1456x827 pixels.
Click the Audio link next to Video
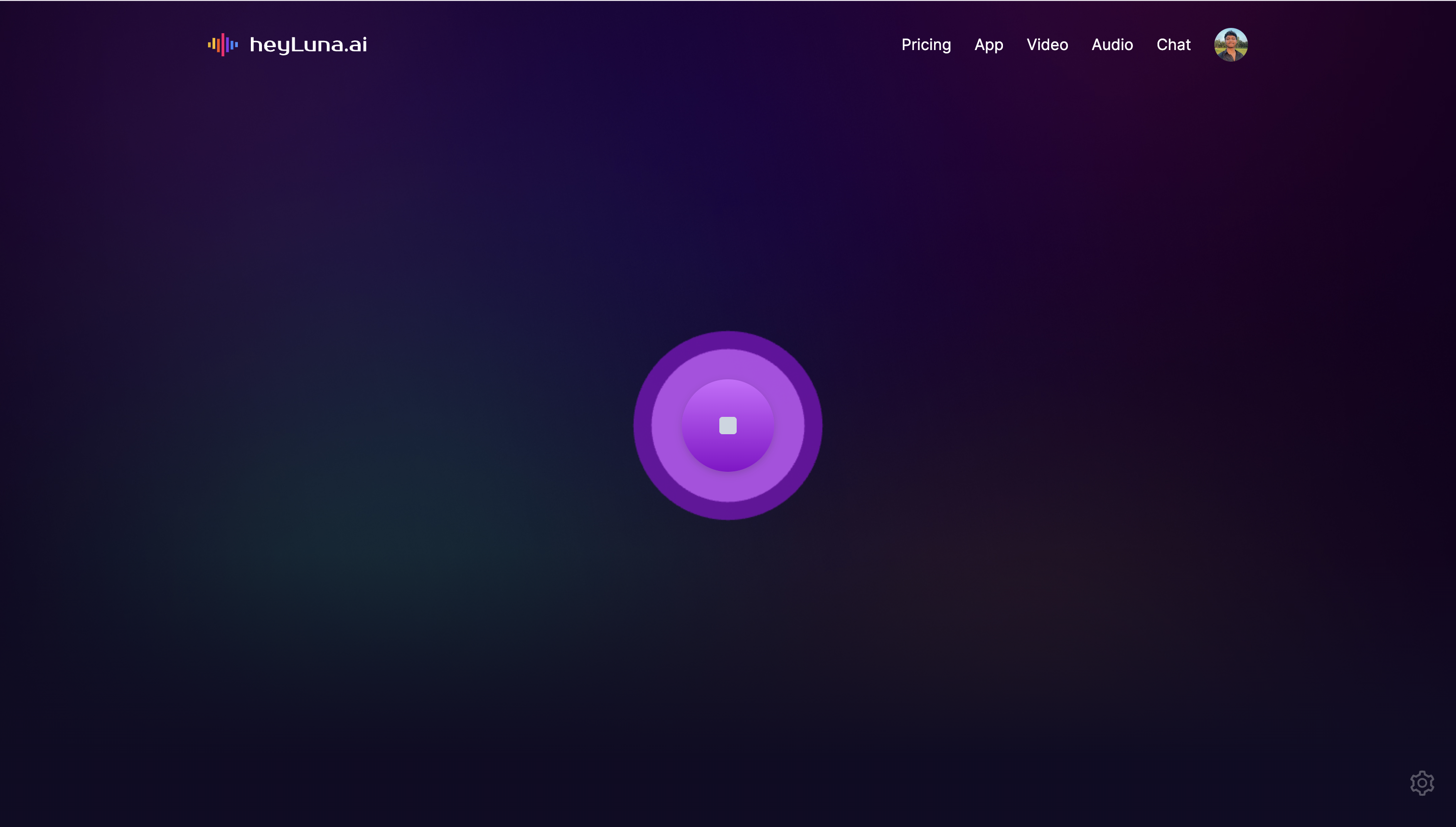[1112, 45]
